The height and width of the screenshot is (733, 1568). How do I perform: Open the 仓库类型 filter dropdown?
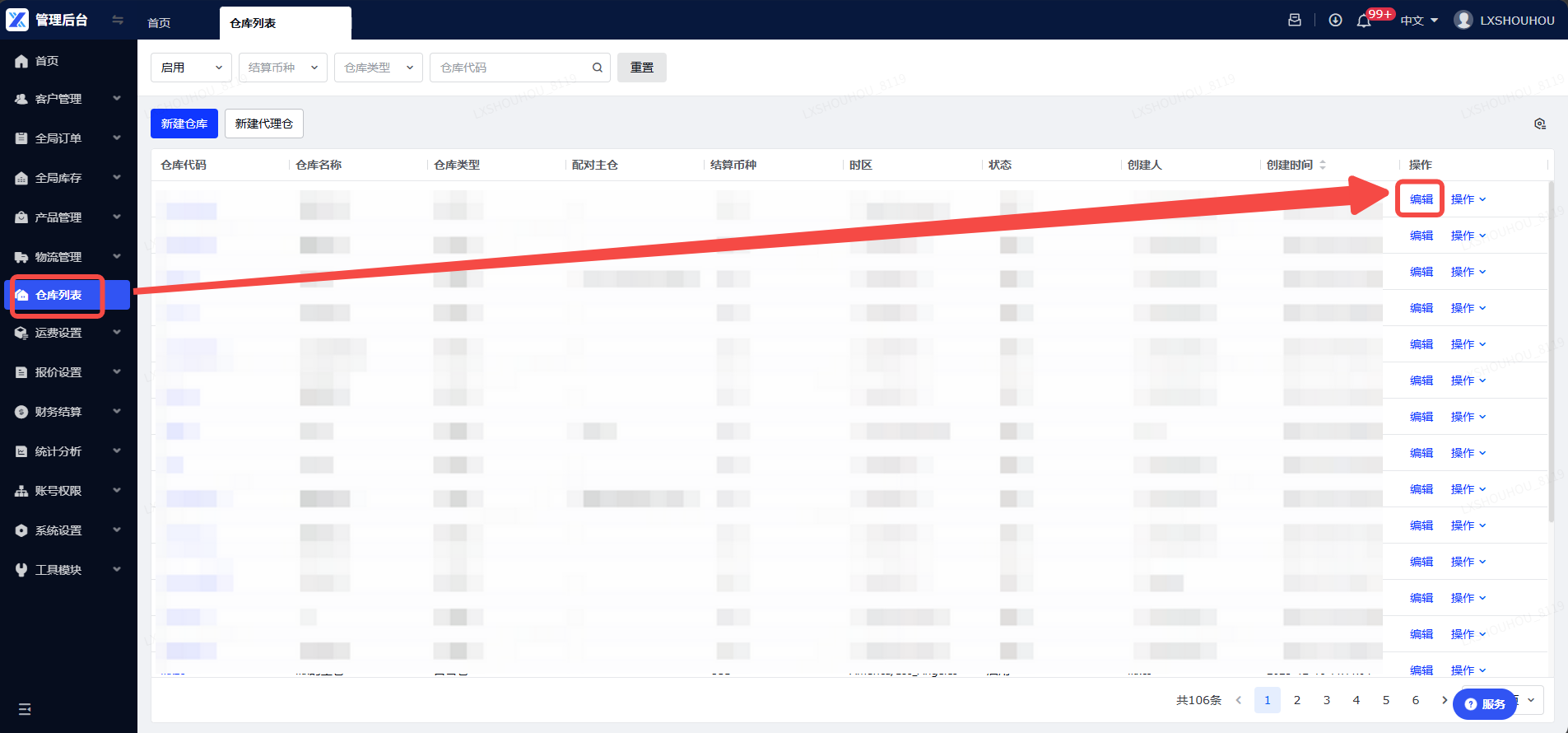point(379,68)
